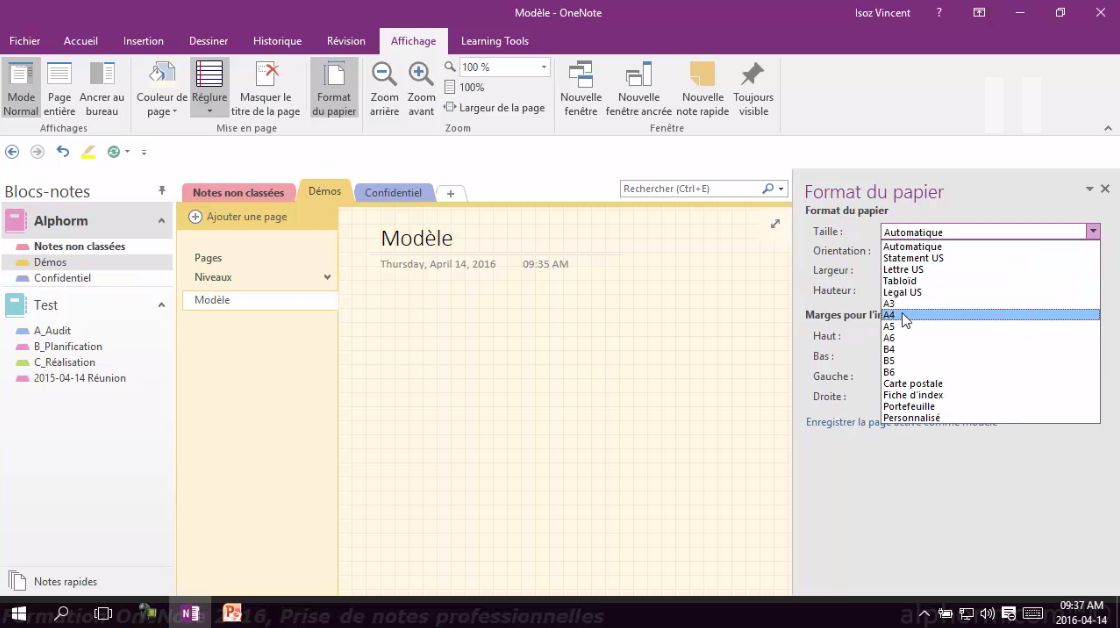Viewport: 1120px width, 628px height.
Task: Click the taskbar volume icon
Action: [x=987, y=613]
